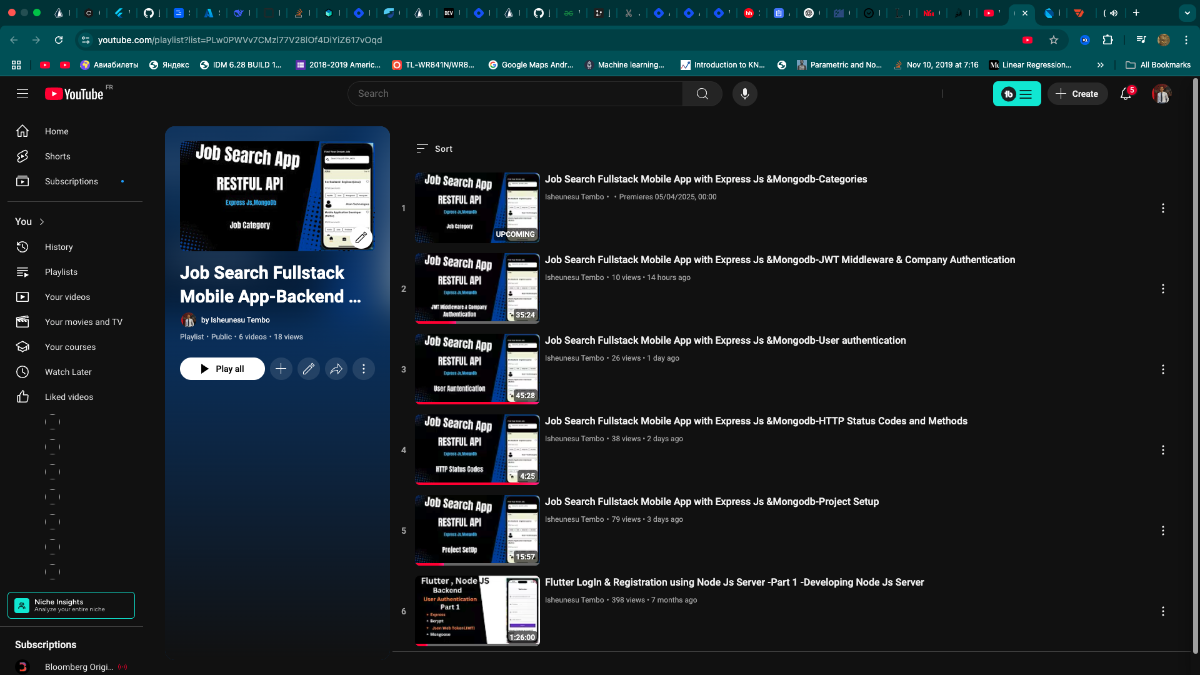1200x675 pixels.
Task: Share the playlist using the share arrow
Action: coord(336,369)
